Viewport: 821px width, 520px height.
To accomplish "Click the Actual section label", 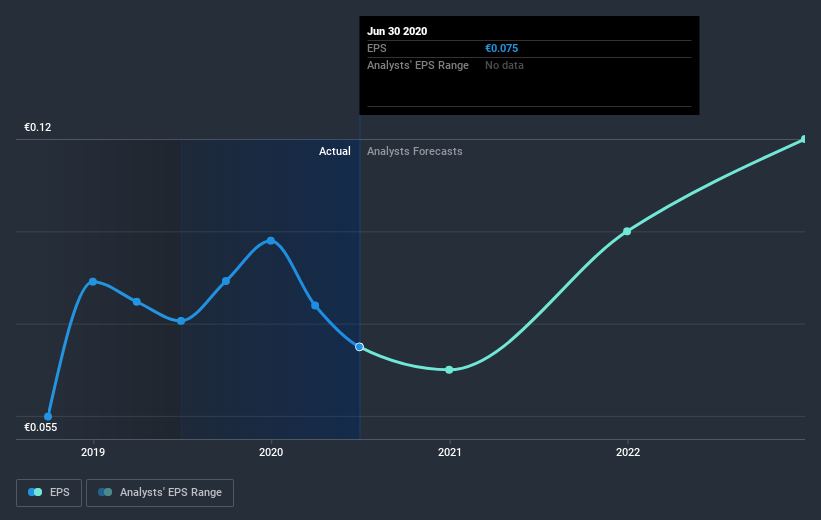I will 335,151.
